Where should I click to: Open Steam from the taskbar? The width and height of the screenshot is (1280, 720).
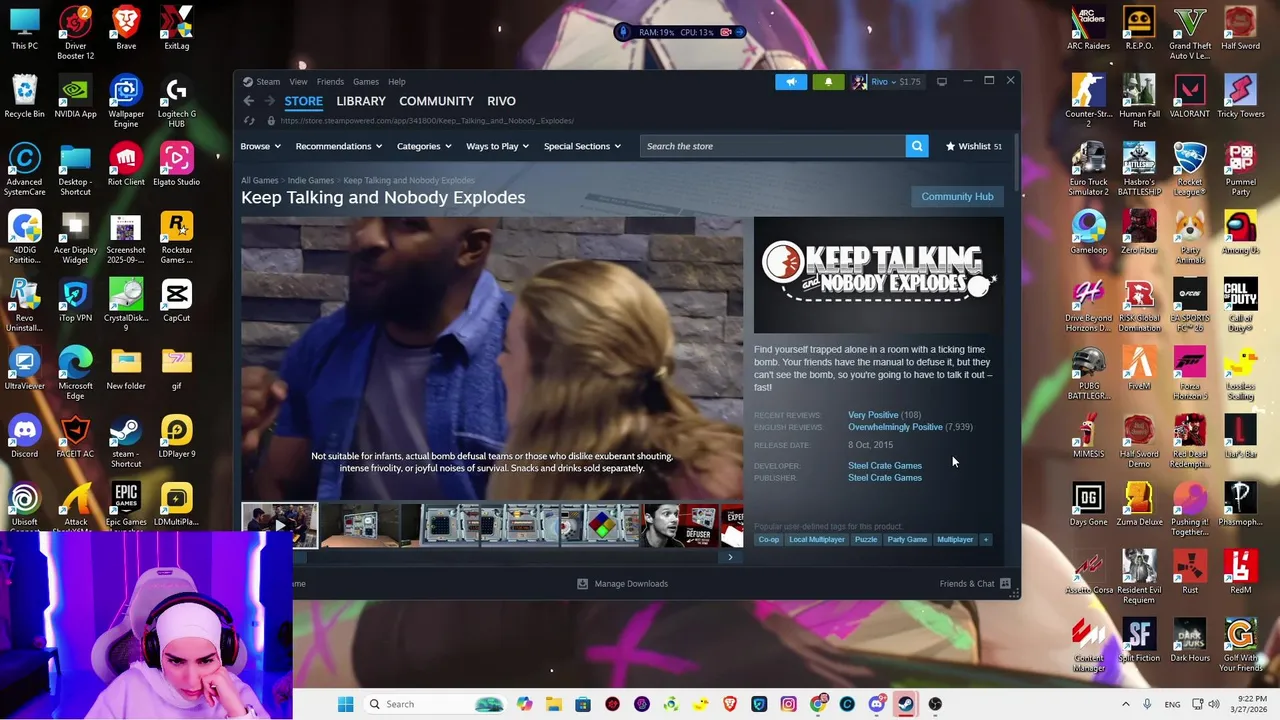pos(905,704)
